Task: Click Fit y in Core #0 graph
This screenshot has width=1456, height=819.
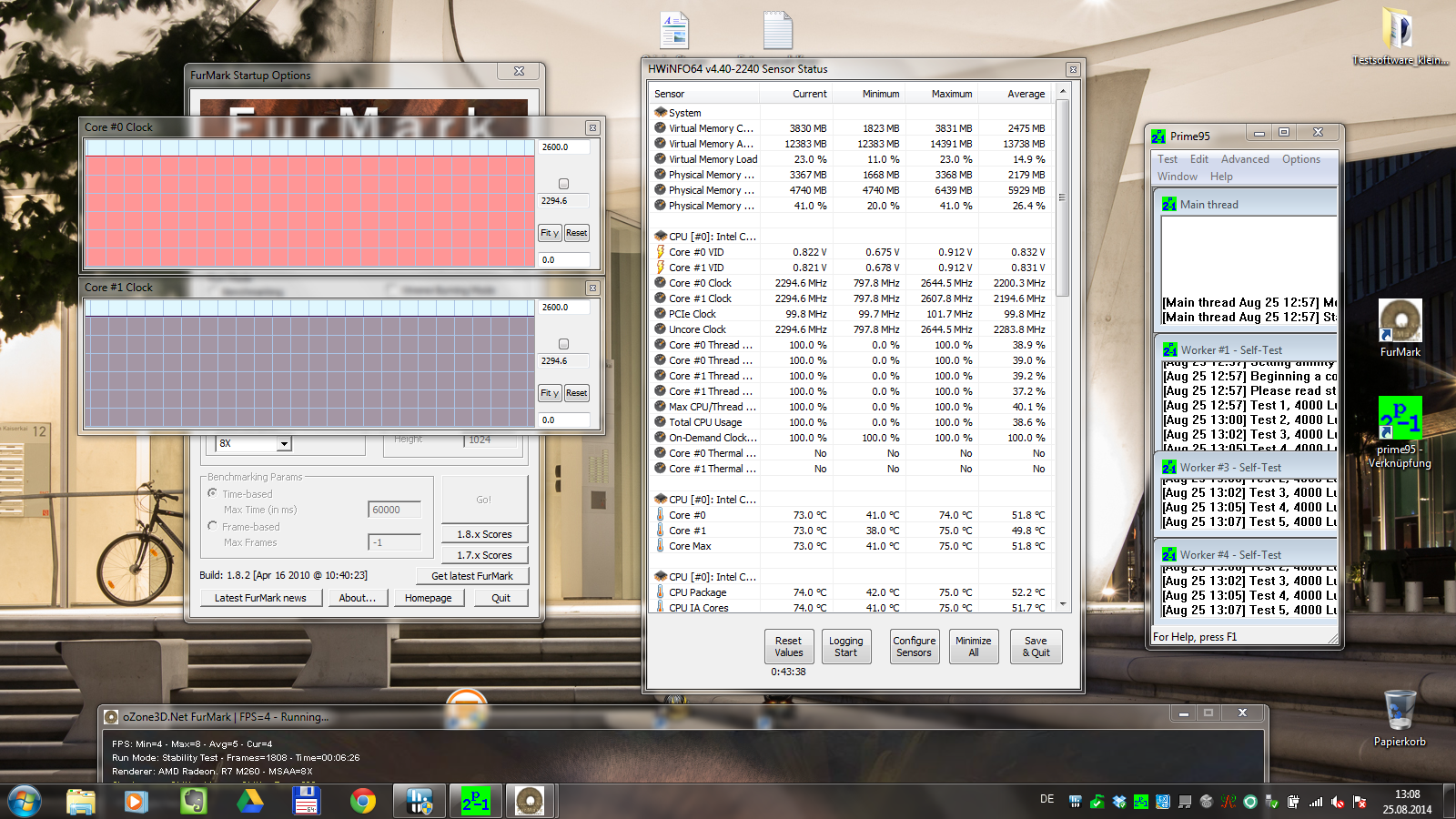Action: click(x=550, y=233)
